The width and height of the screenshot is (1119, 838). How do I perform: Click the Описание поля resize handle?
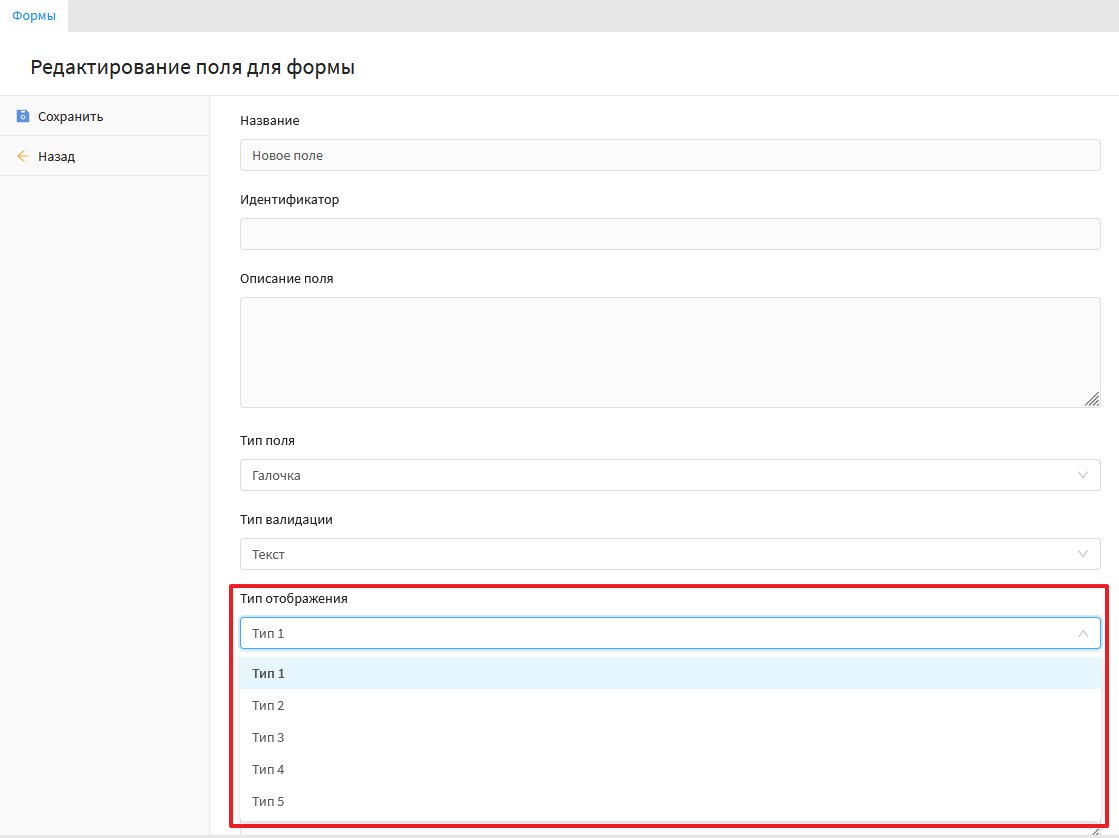[1092, 399]
